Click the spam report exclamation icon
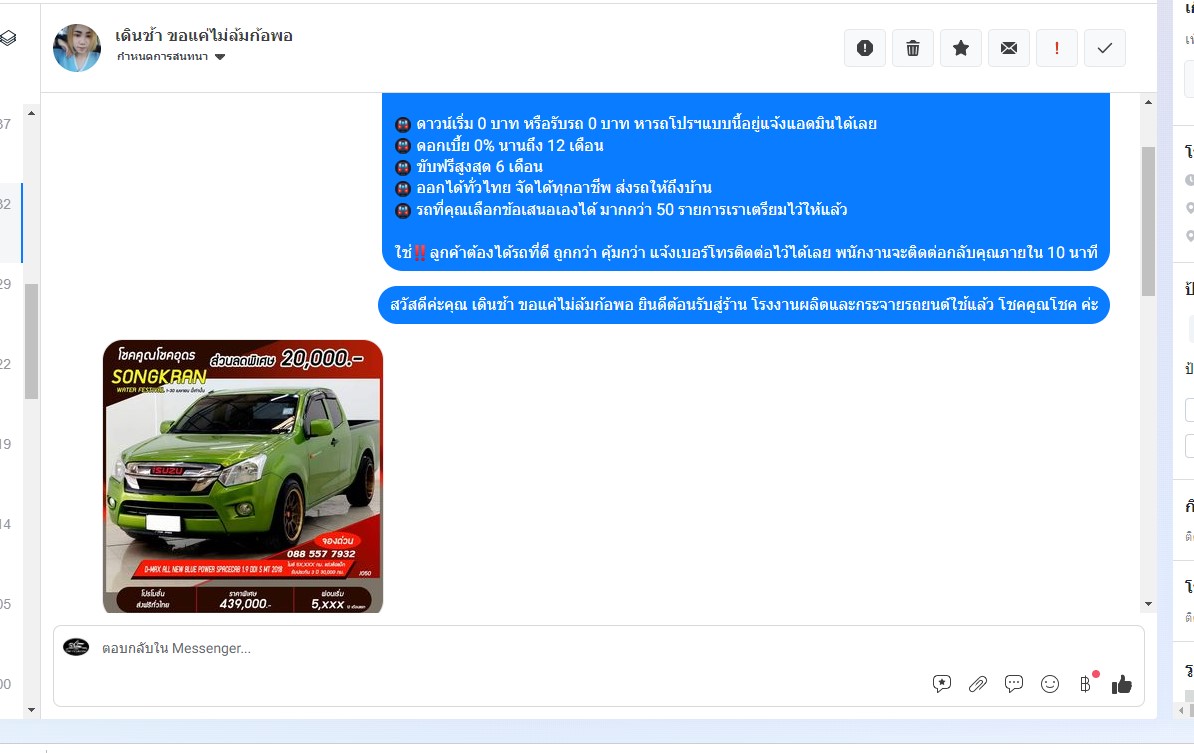The image size is (1194, 753). 865,48
